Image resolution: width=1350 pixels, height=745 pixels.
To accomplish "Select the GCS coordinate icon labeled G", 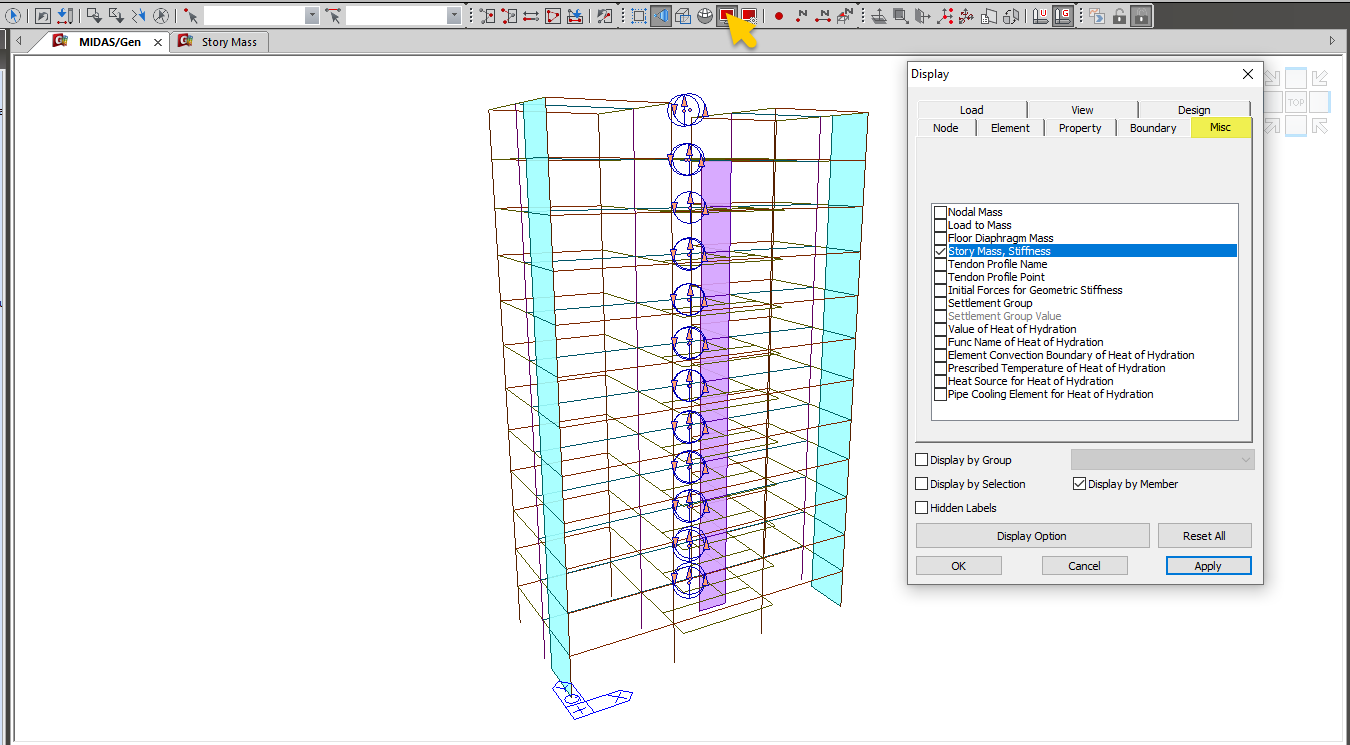I will click(x=1062, y=16).
